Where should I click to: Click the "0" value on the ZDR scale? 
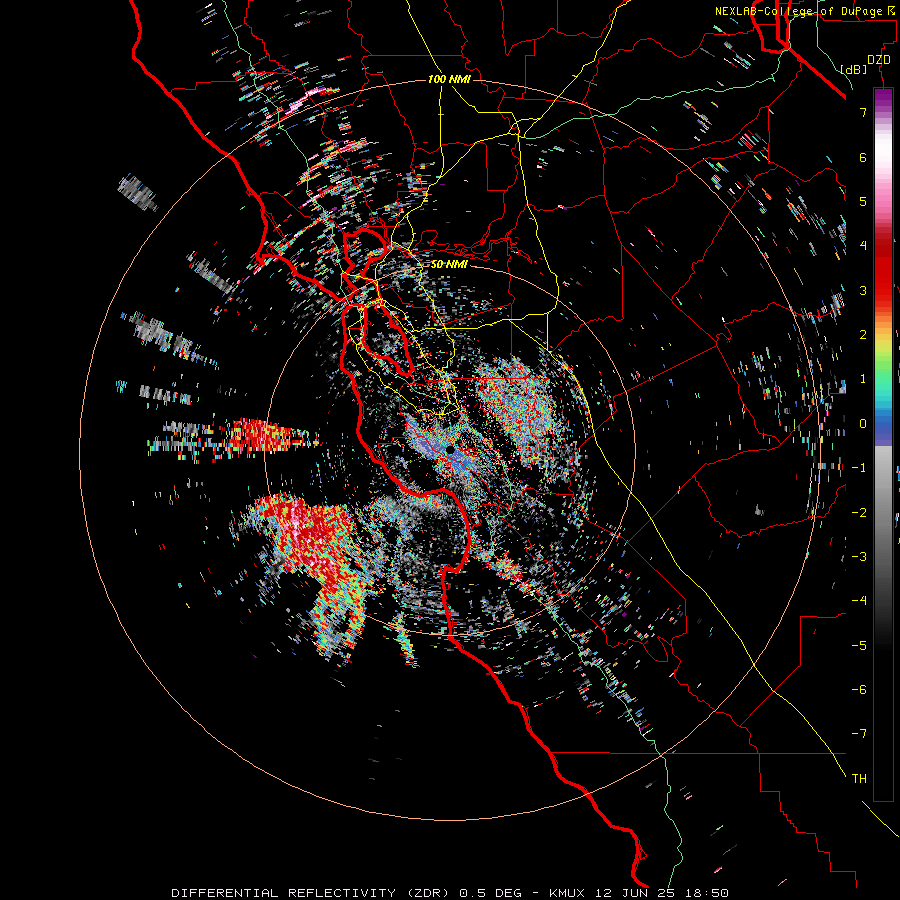pyautogui.click(x=863, y=424)
